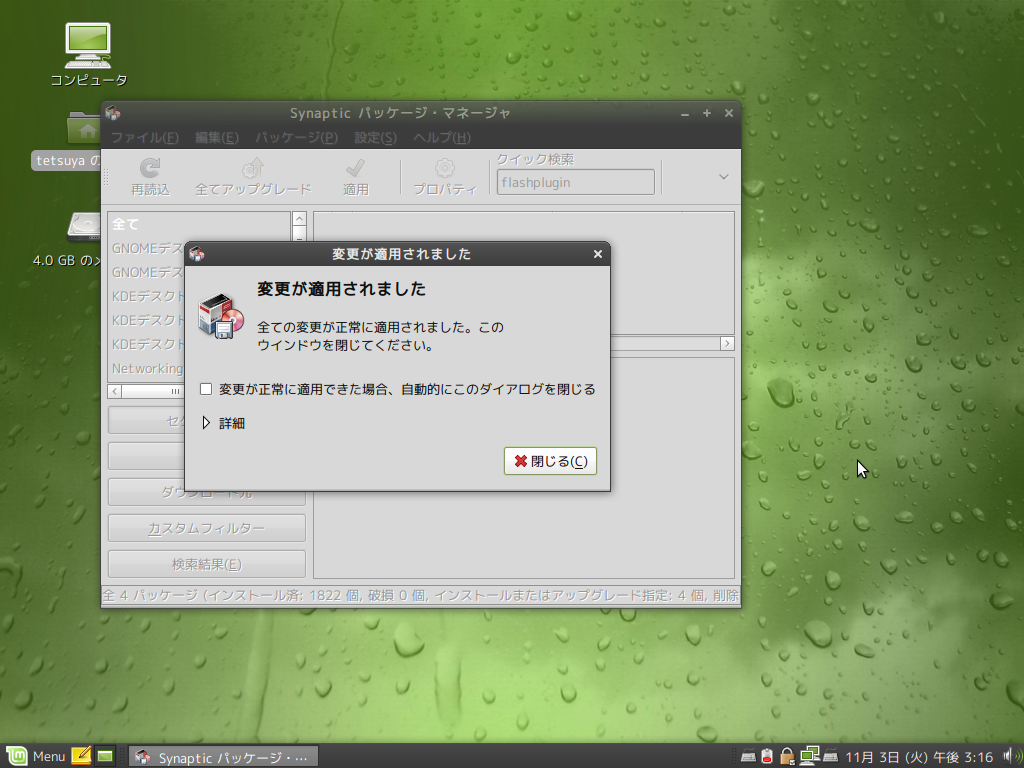Click the カスタムフィルター button in Synaptic

(206, 528)
